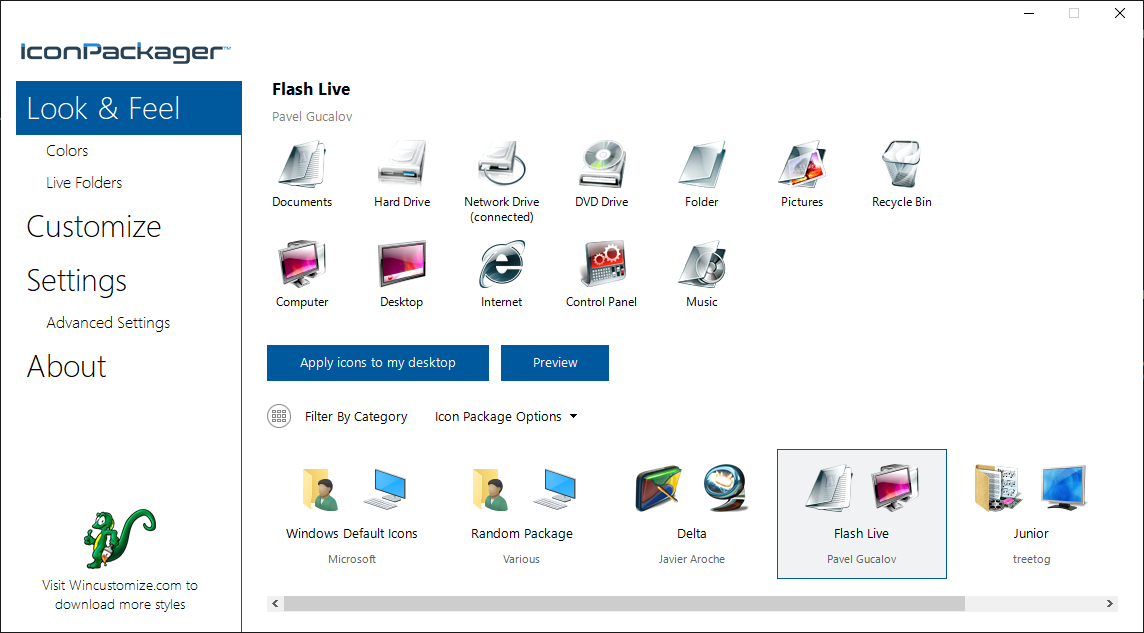
Task: Click the package list scrollbar right arrow
Action: (1110, 604)
